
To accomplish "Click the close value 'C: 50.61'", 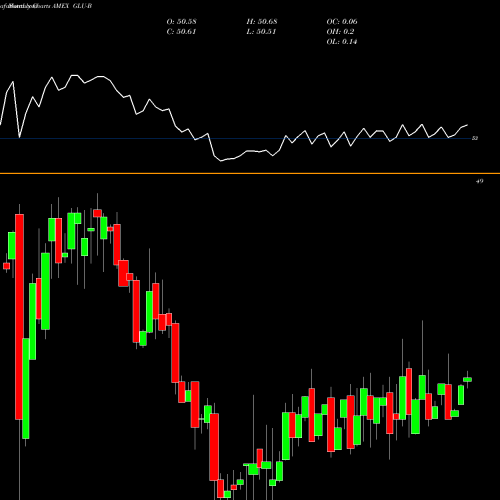I will (181, 31).
